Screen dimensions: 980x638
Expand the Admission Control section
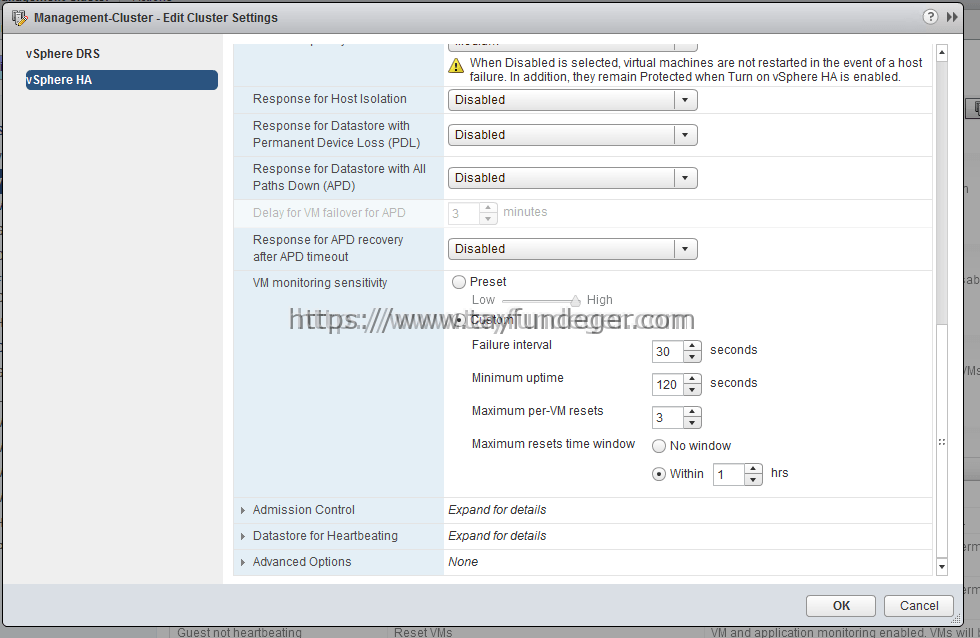242,511
